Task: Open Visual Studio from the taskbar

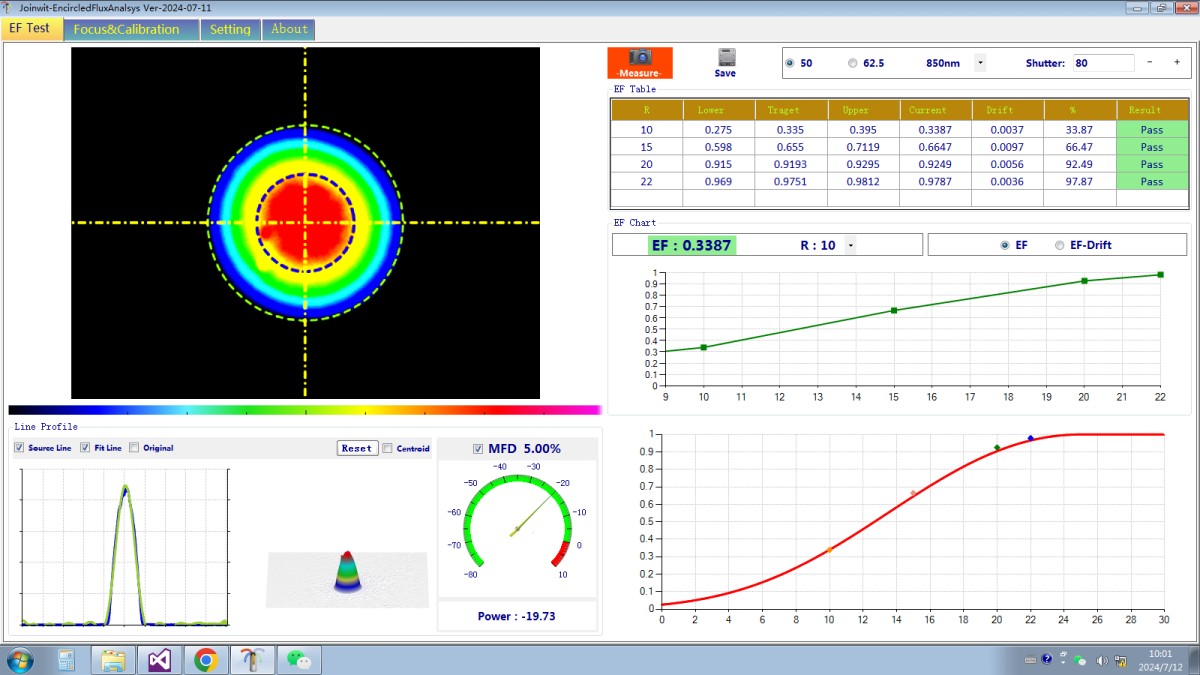Action: [x=160, y=659]
